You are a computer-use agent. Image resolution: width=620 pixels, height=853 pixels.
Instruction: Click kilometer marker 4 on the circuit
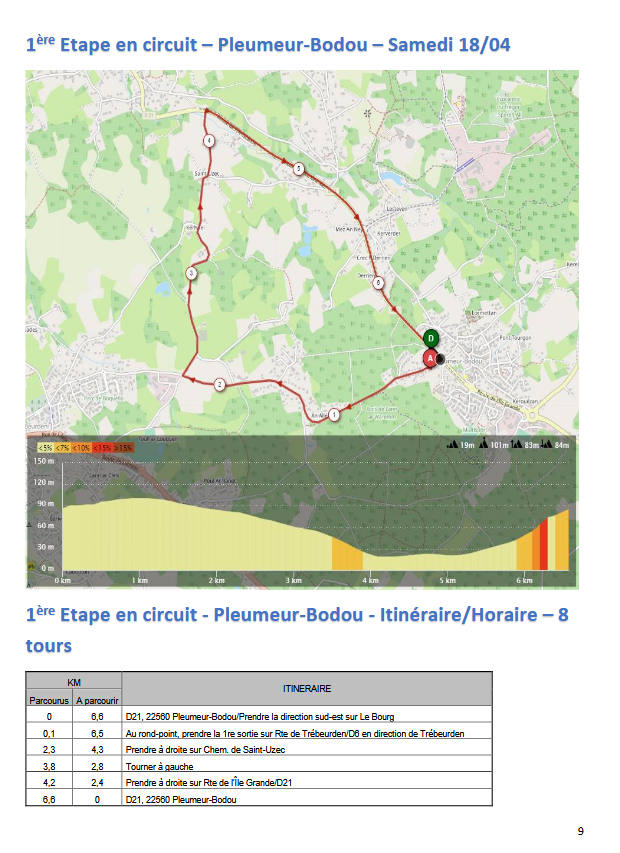pos(208,142)
